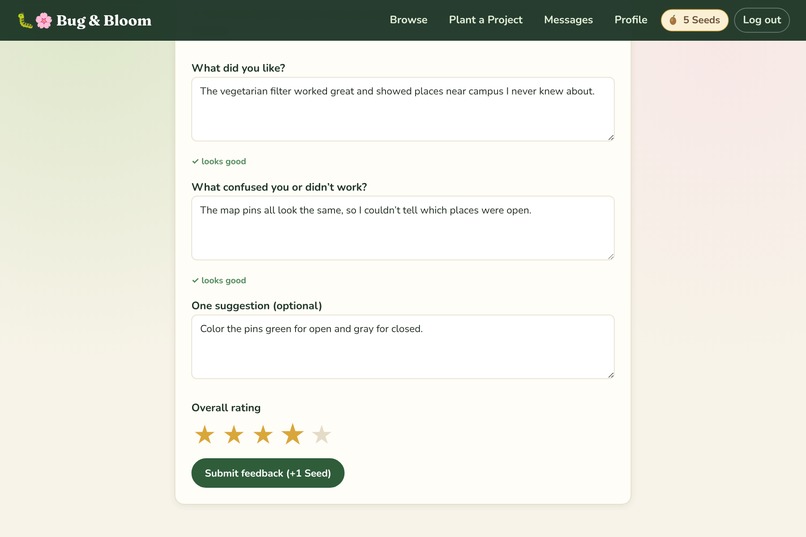Click the pink flower logo icon
The image size is (806, 537).
point(44,21)
